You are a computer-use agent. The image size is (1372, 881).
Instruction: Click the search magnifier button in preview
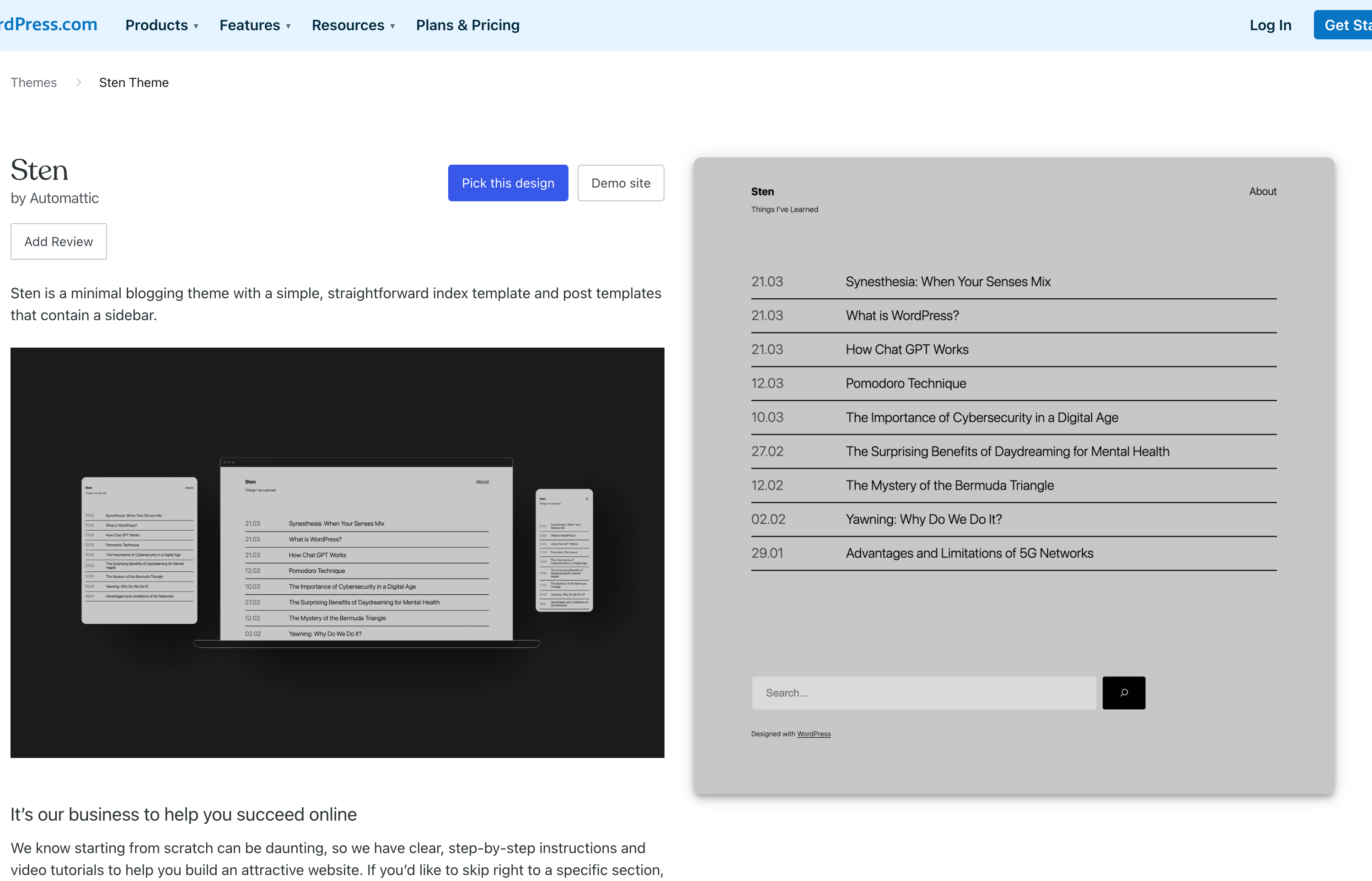[x=1123, y=693]
